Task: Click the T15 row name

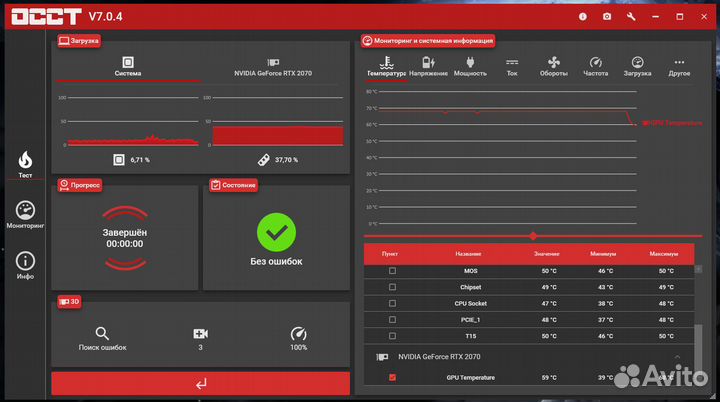Action: click(471, 336)
